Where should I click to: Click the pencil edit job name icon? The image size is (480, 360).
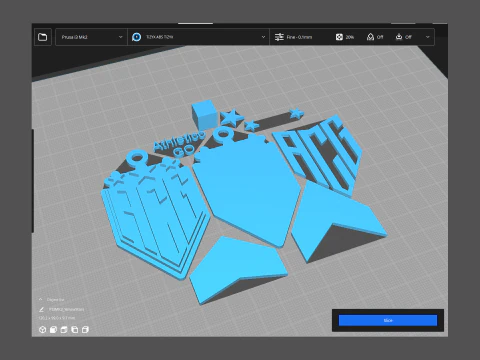tap(41, 309)
